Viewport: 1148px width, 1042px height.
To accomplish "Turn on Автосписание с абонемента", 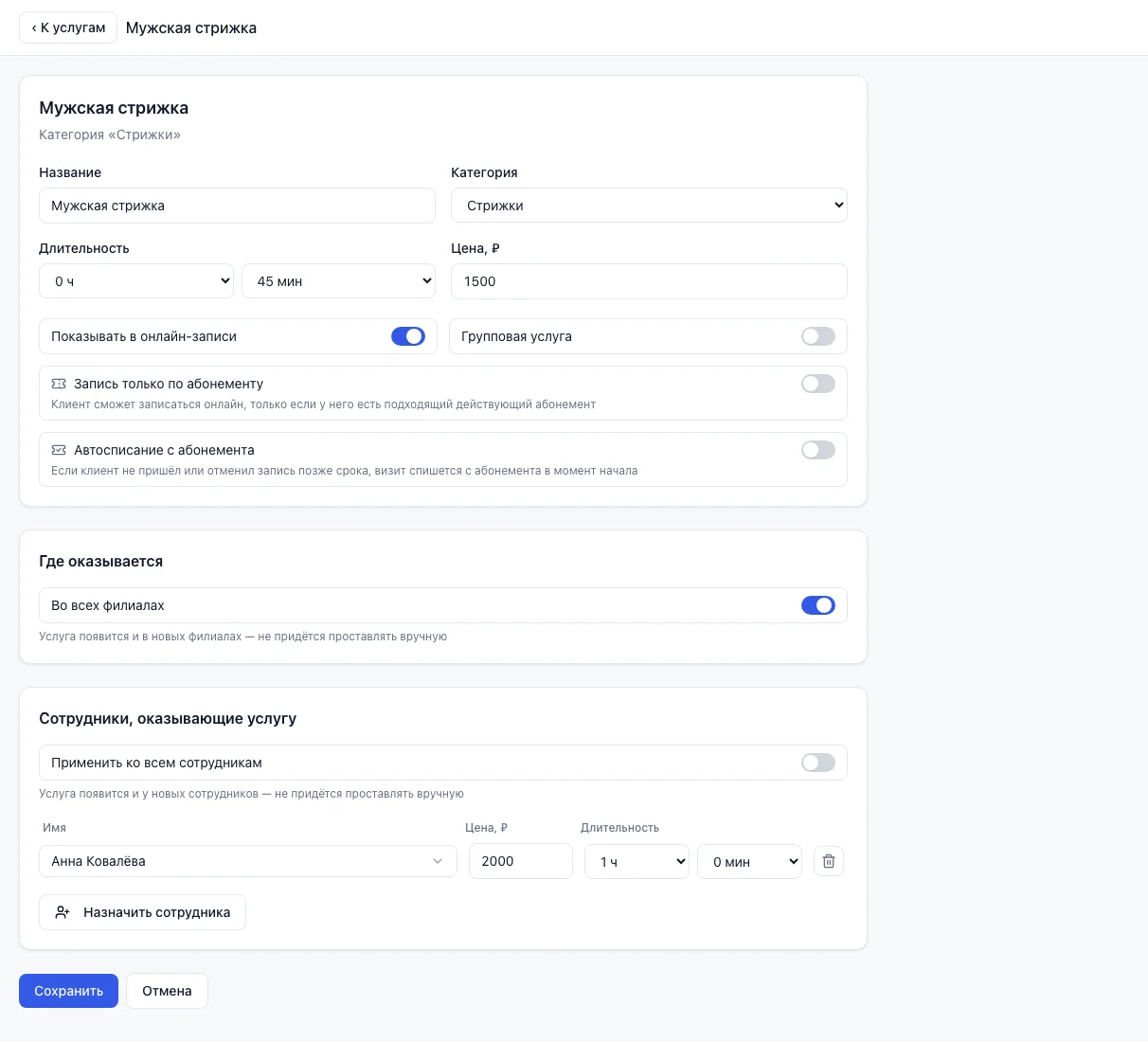I will click(x=818, y=450).
